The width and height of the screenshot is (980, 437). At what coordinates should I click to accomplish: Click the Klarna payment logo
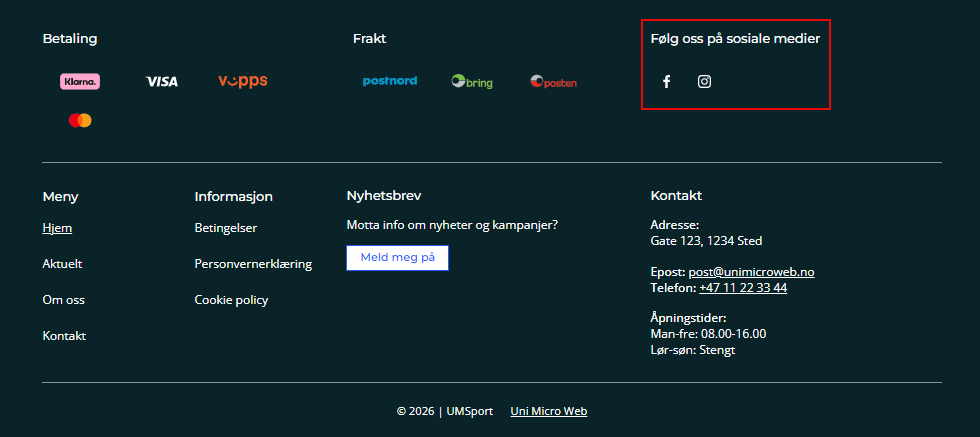click(x=80, y=82)
